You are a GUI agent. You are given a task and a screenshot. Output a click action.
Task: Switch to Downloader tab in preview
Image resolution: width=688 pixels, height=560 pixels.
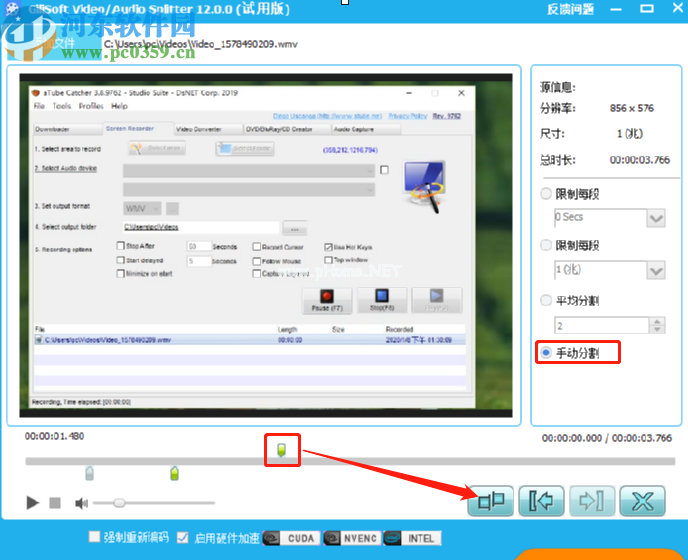click(x=68, y=129)
